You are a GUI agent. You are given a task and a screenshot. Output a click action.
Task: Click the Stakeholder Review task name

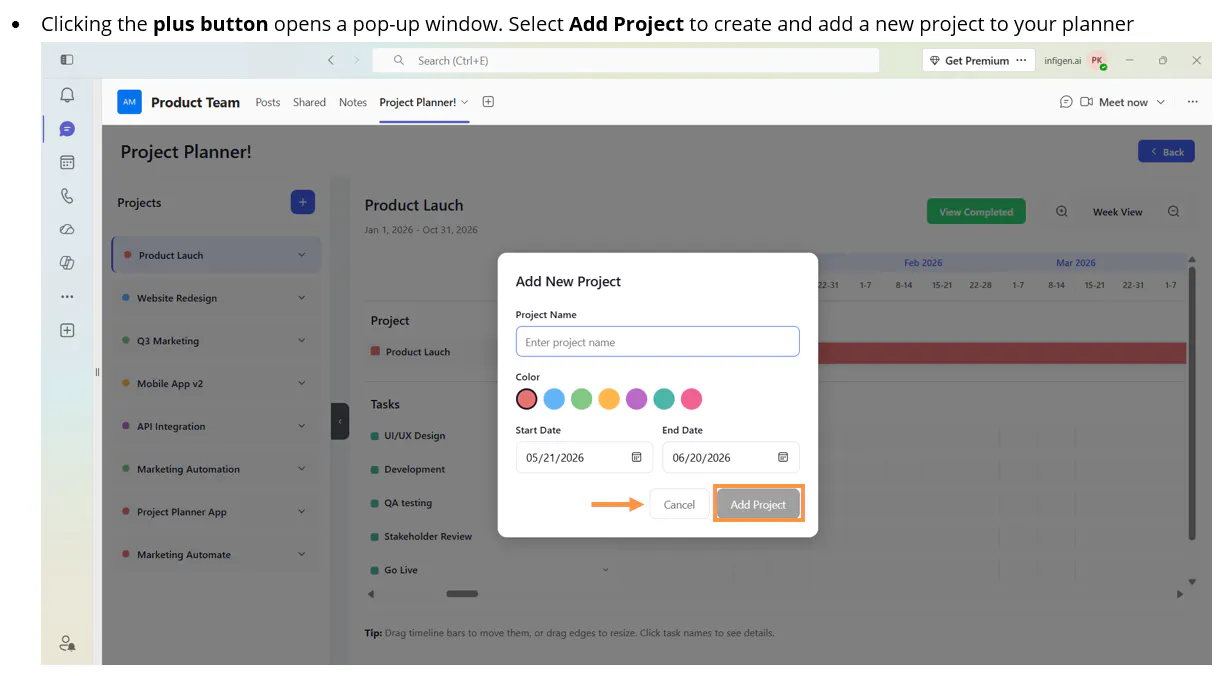coord(428,537)
